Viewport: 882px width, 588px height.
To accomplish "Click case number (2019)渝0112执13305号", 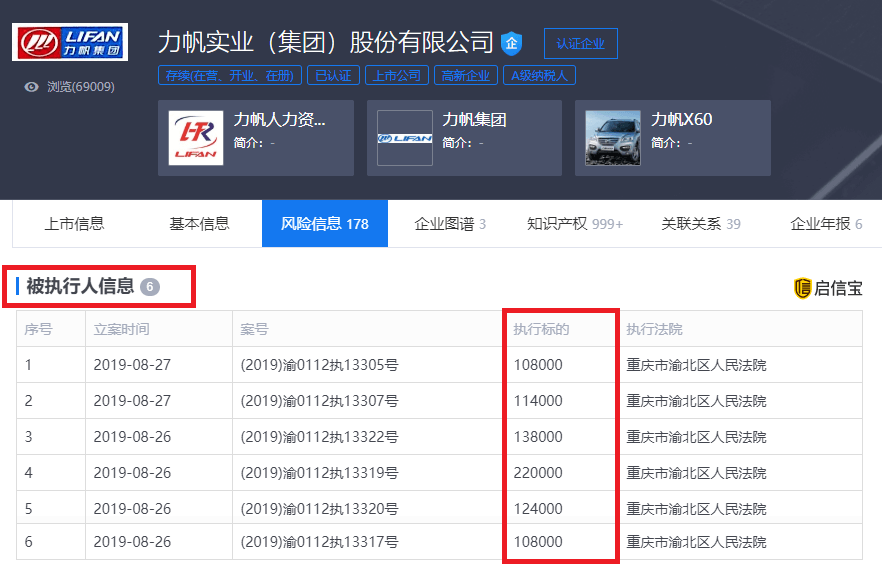I will tap(320, 365).
